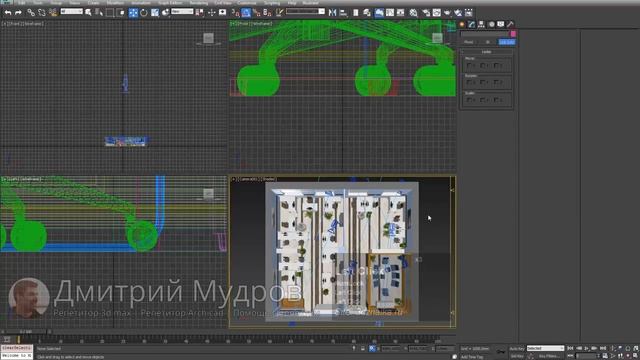Open the Render Setup dialog
Image resolution: width=640 pixels, height=360 pixels.
pyautogui.click(x=426, y=13)
